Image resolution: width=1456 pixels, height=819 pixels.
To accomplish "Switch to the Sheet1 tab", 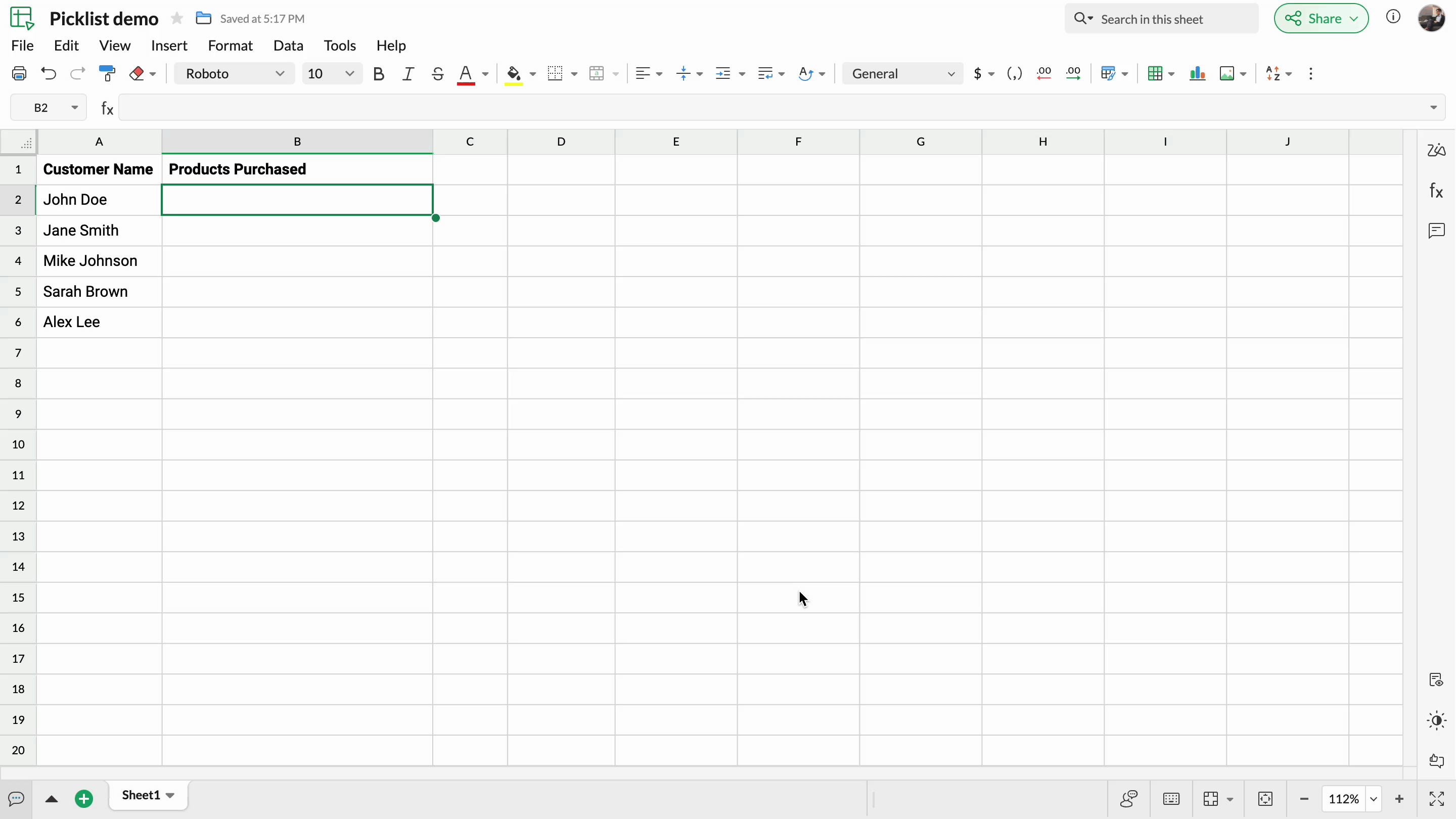I will [x=142, y=795].
